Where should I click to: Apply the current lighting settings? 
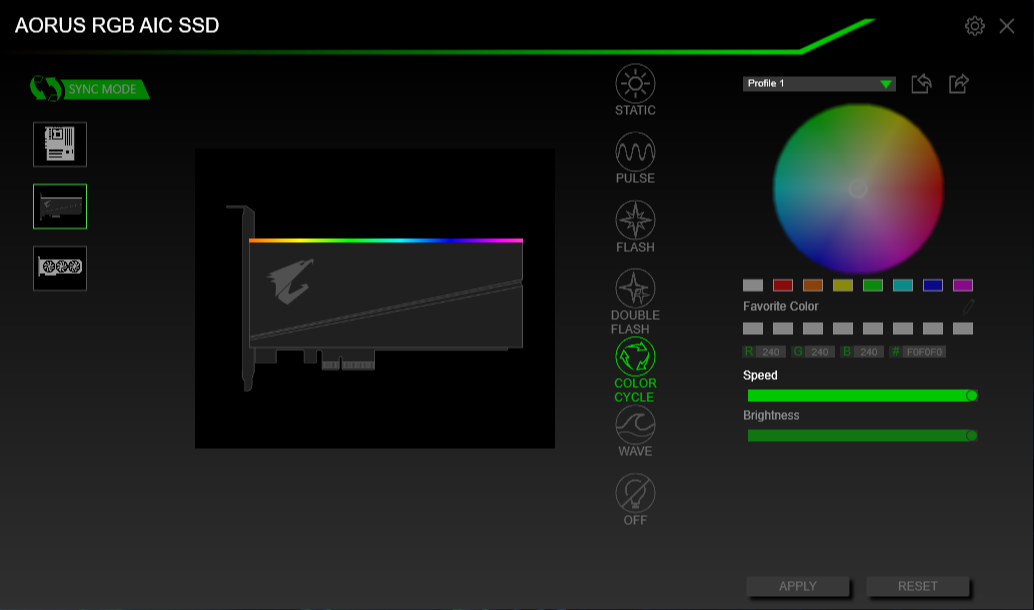pos(797,587)
